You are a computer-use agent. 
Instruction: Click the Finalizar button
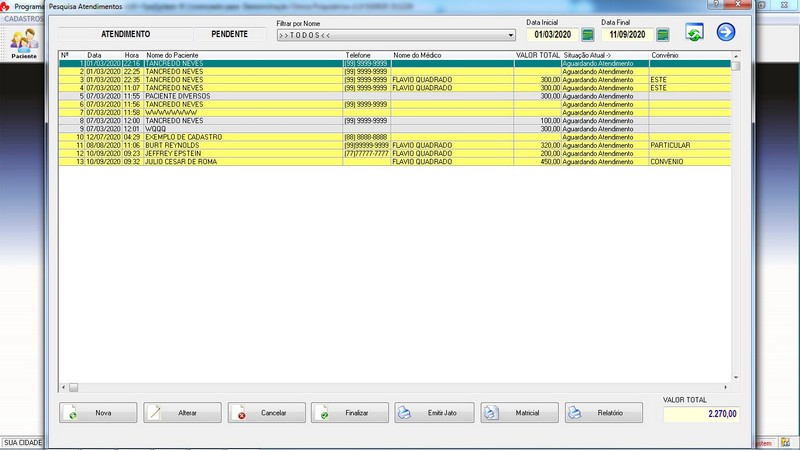pyautogui.click(x=350, y=413)
